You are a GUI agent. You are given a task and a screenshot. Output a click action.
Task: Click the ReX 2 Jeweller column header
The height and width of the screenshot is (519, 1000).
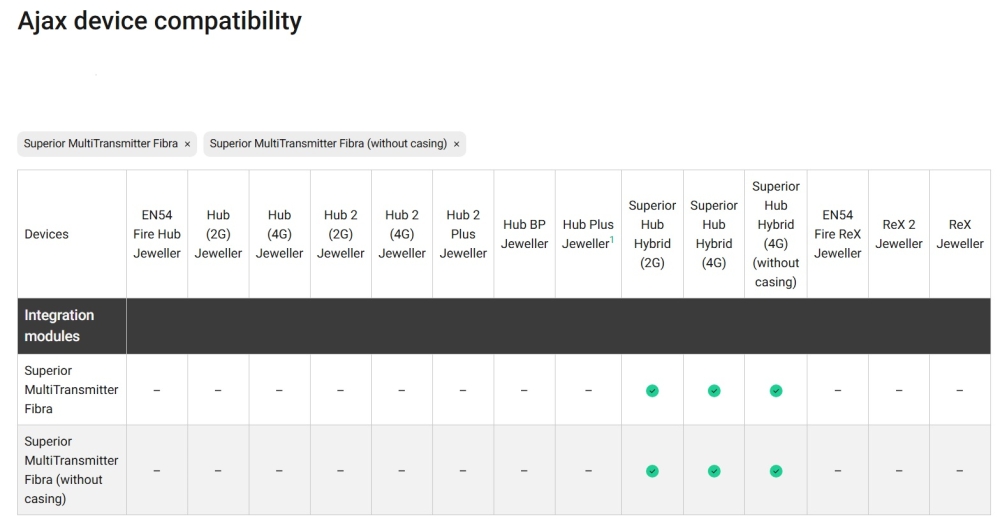pos(899,234)
